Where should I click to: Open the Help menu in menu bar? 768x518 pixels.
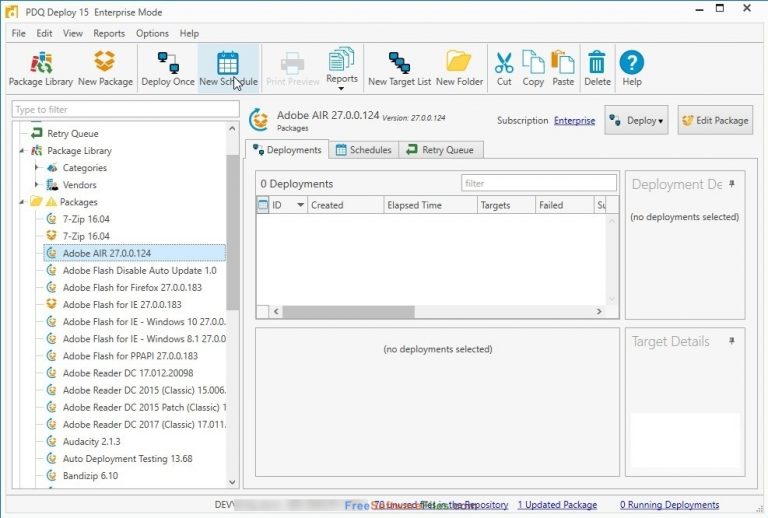189,33
